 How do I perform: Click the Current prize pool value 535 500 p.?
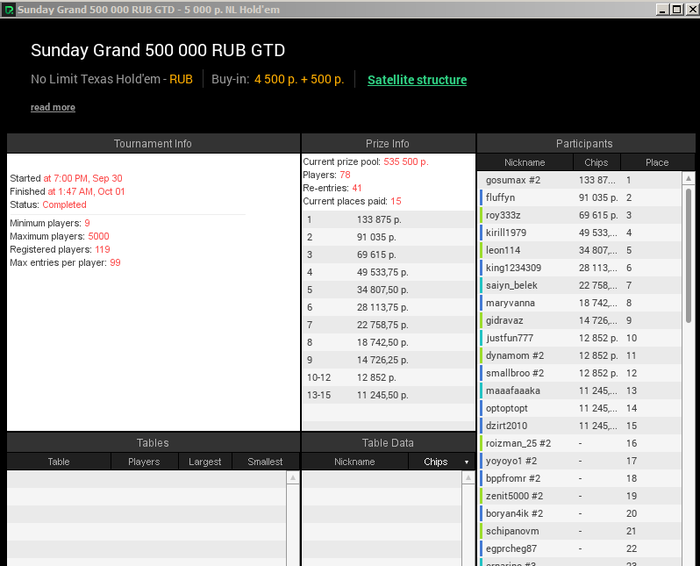(x=406, y=162)
